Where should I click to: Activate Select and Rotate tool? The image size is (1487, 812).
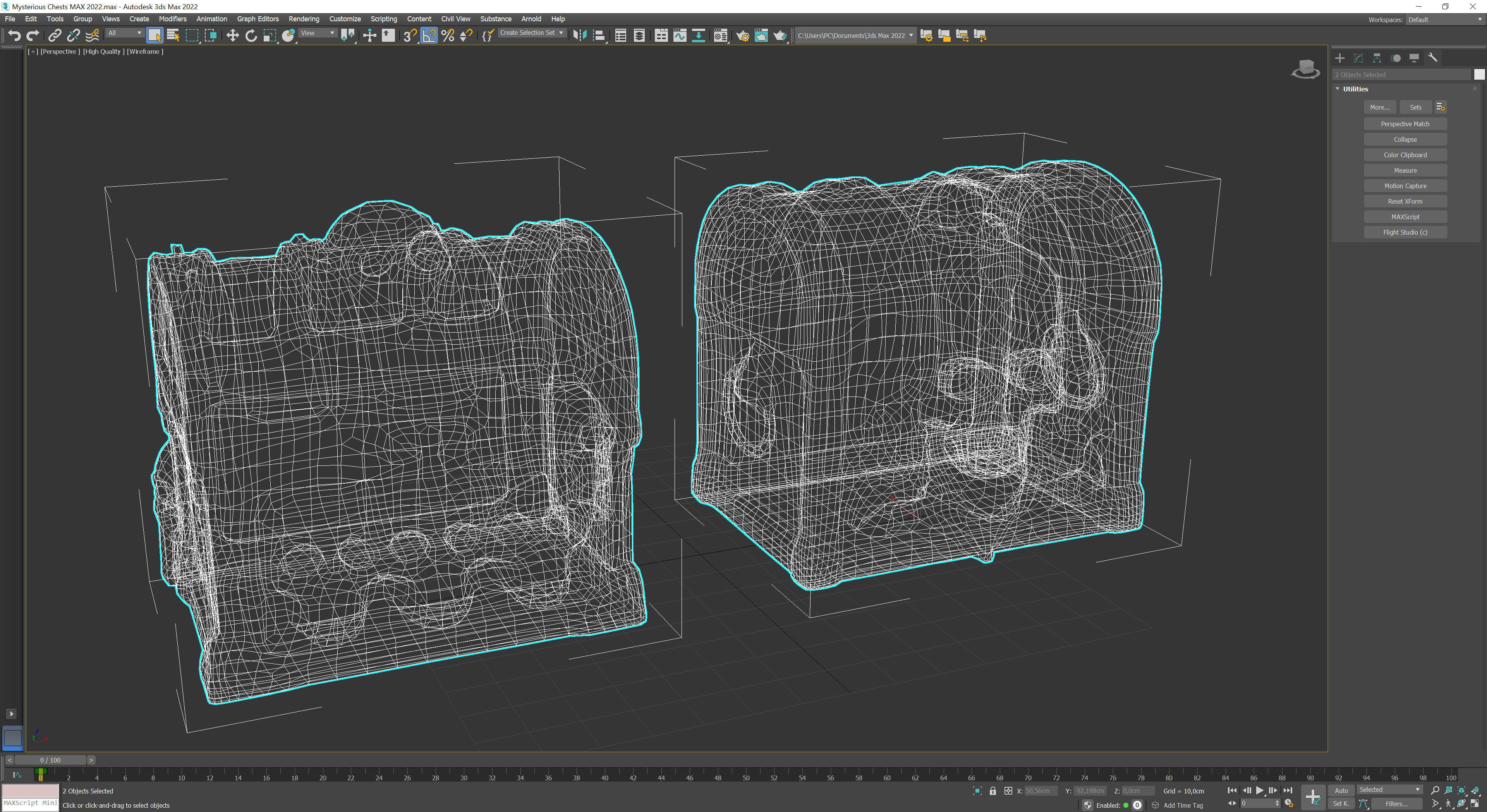251,36
